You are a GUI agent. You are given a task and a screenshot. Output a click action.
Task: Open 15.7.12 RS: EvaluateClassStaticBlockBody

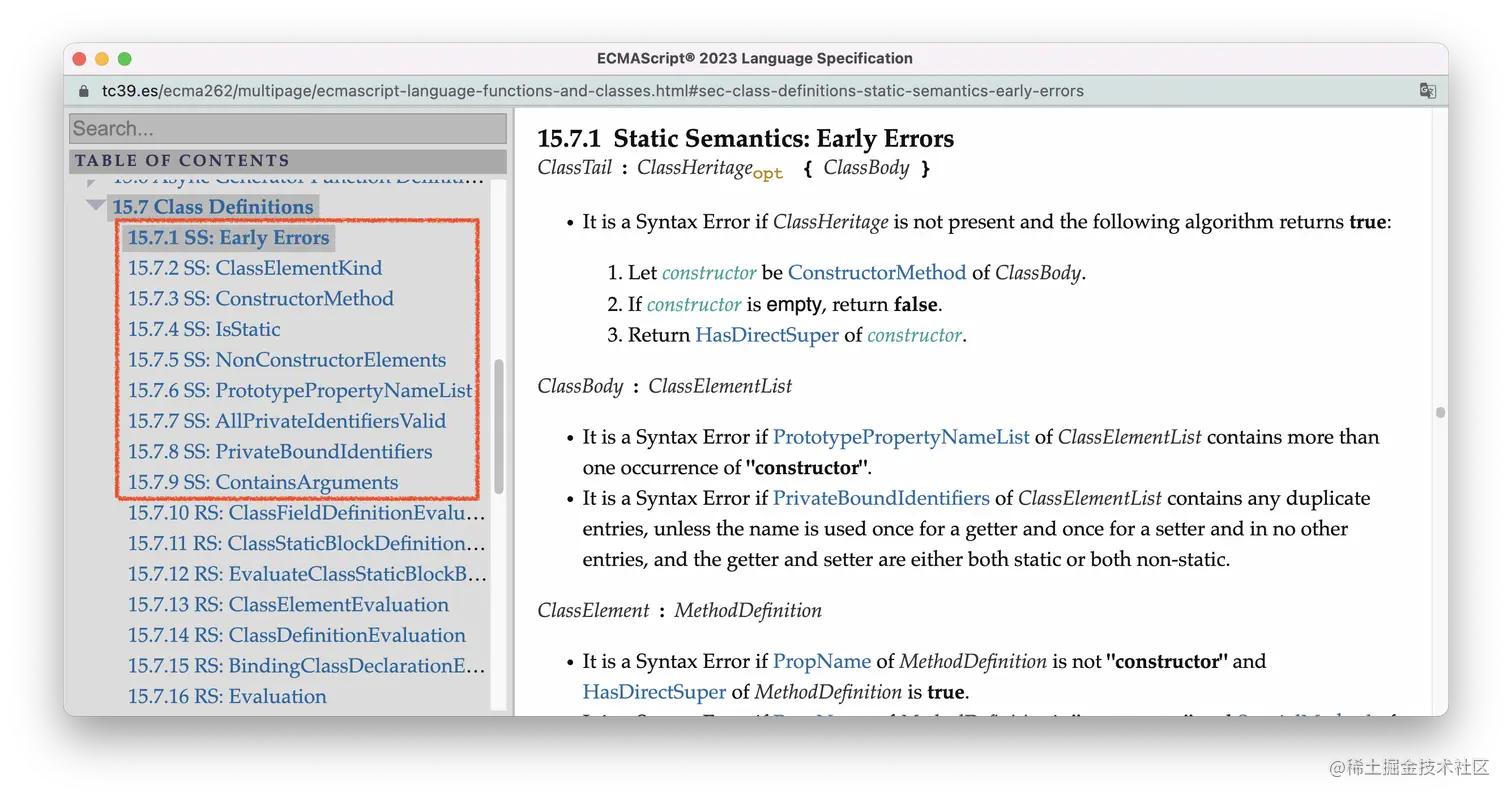[x=307, y=575]
